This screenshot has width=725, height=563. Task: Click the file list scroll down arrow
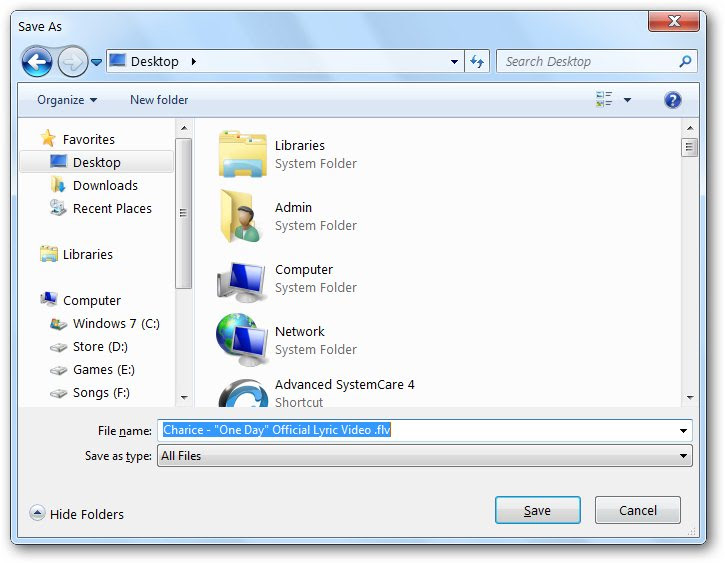click(689, 398)
